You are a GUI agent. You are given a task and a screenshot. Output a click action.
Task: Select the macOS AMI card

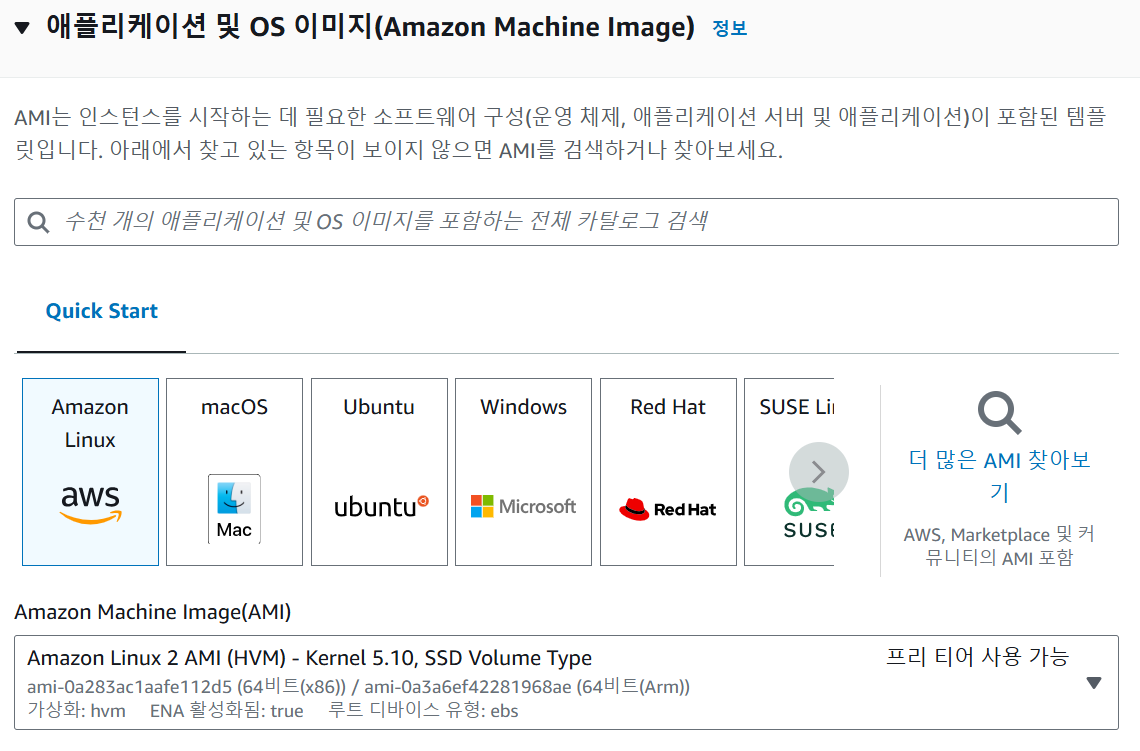click(234, 472)
